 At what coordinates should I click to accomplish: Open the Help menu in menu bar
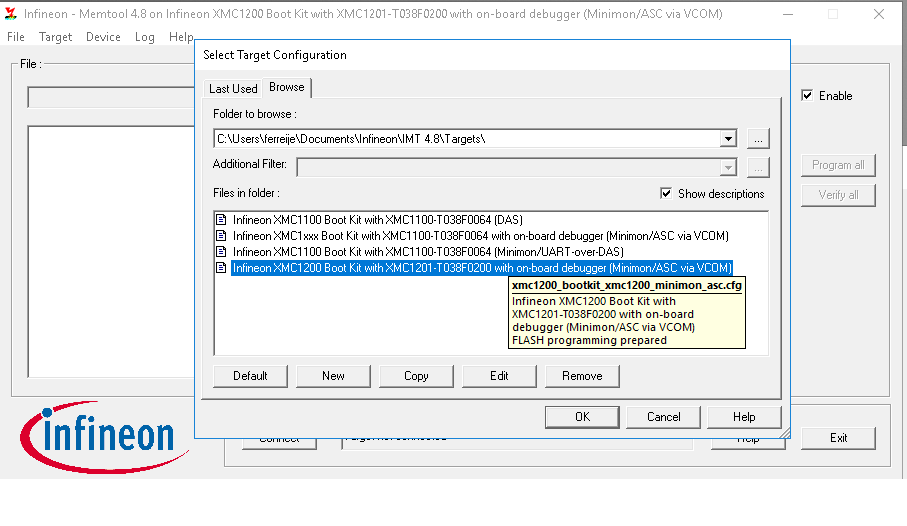click(180, 37)
